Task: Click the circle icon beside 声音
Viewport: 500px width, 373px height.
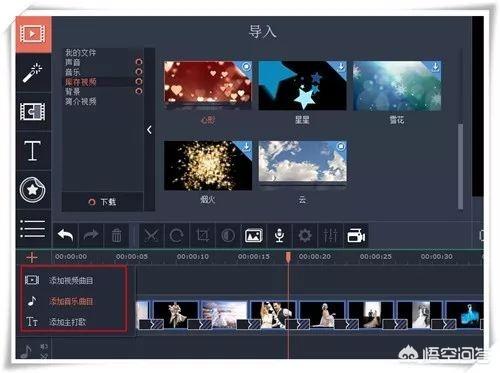Action: [139, 62]
